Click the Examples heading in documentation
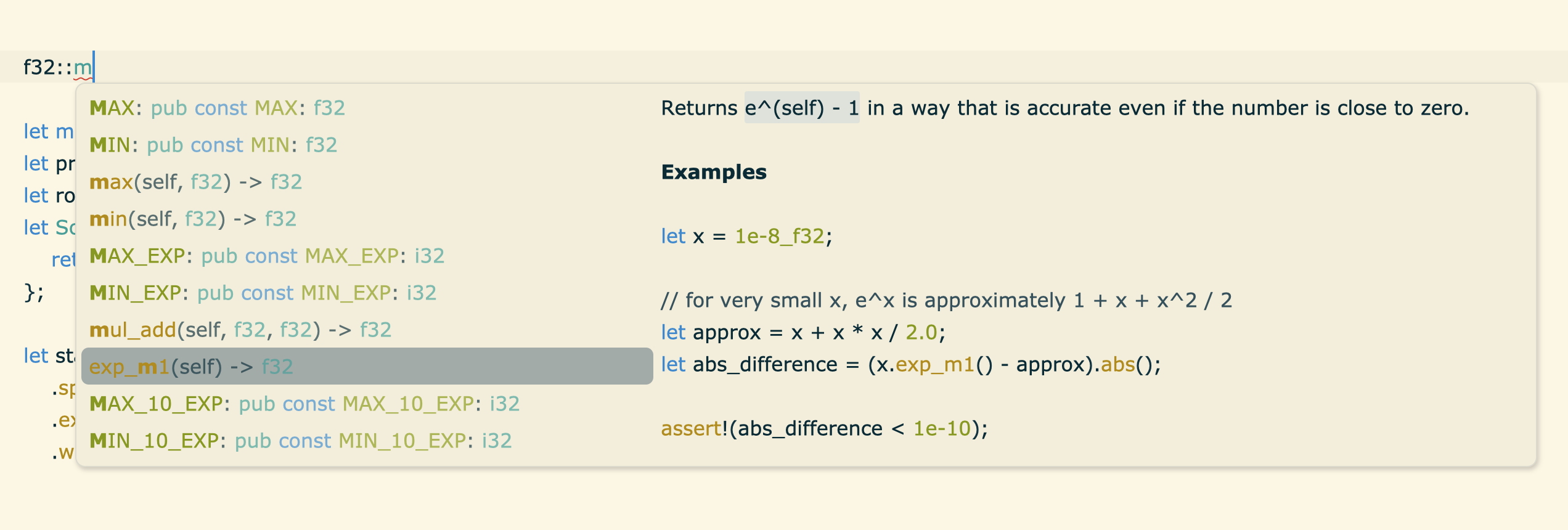This screenshot has width=1568, height=530. (714, 172)
